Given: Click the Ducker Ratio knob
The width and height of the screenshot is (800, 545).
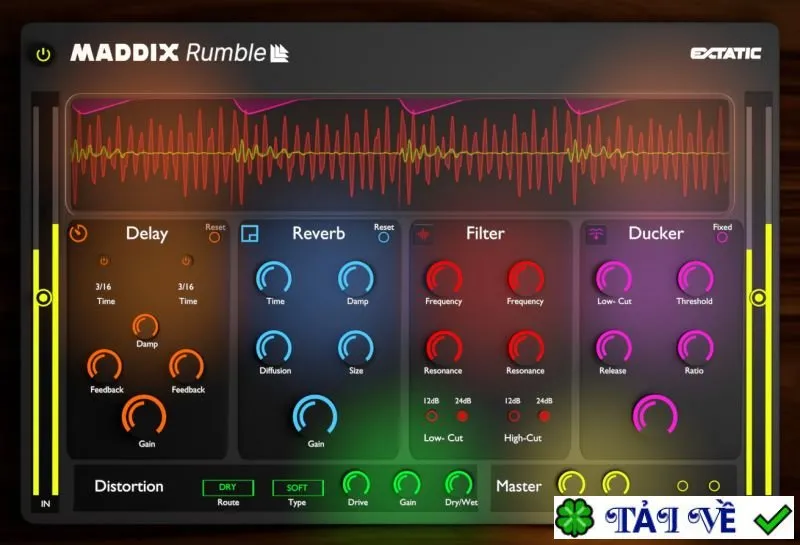Looking at the screenshot, I should tap(695, 348).
